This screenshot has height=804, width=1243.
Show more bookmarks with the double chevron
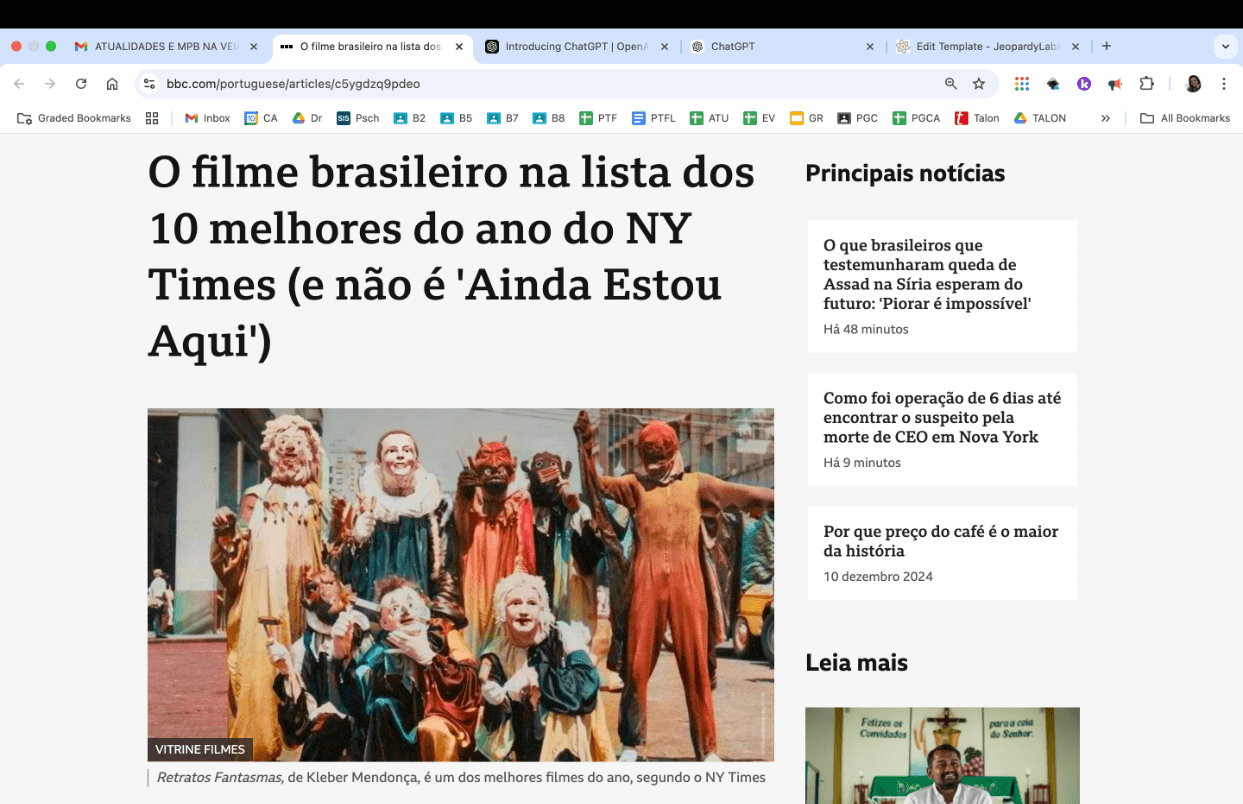(x=1105, y=118)
